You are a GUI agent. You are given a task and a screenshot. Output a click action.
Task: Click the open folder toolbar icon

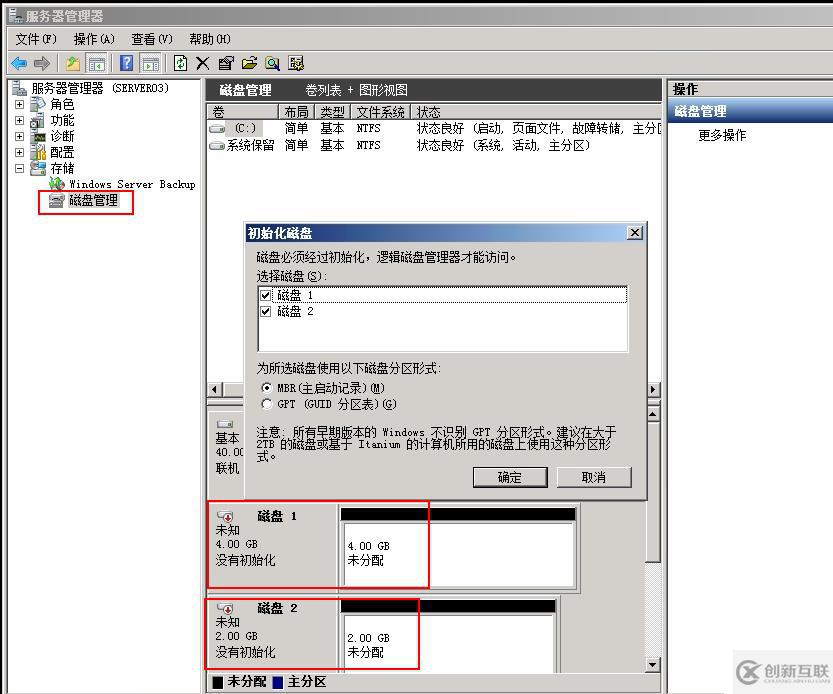pyautogui.click(x=249, y=63)
